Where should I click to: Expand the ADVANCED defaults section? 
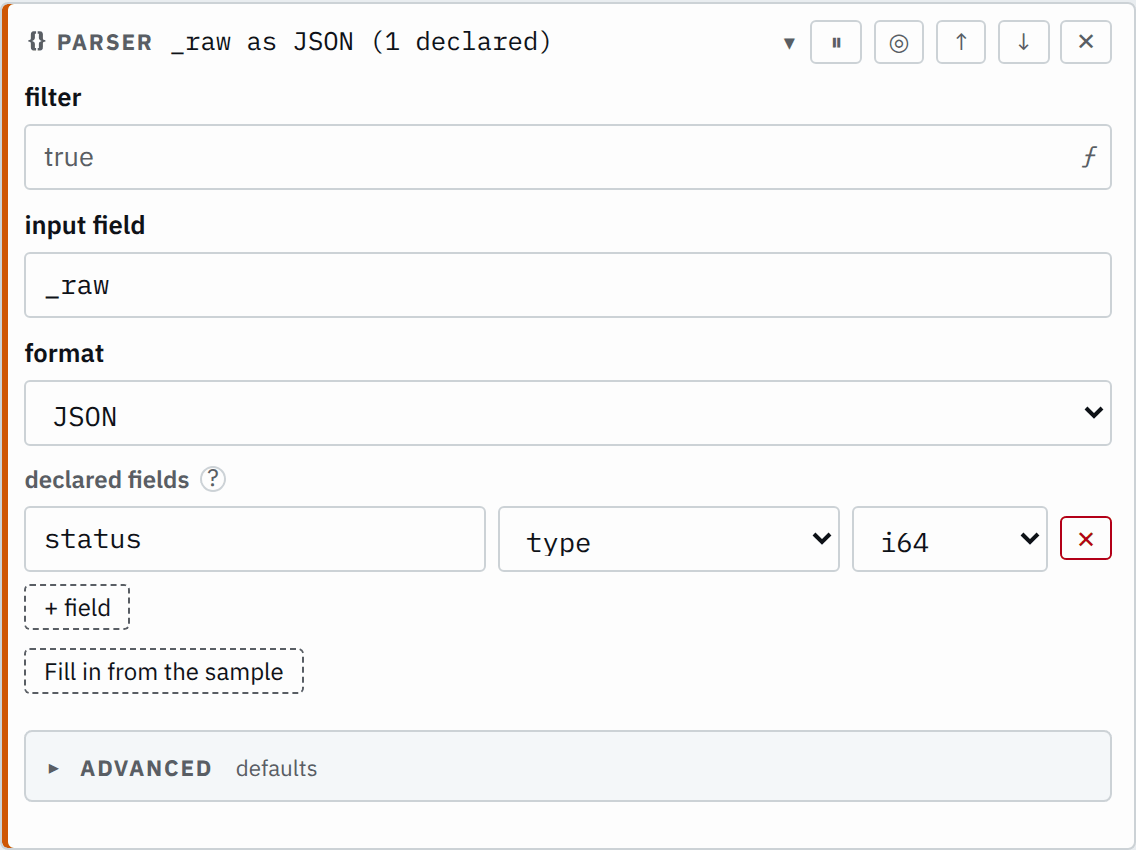(567, 767)
